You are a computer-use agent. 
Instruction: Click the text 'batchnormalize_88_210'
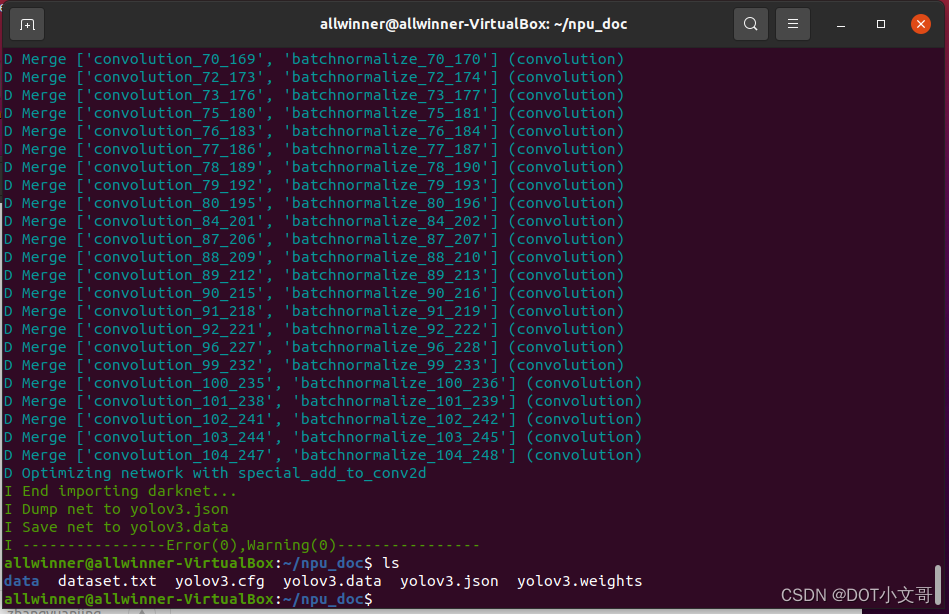(386, 257)
